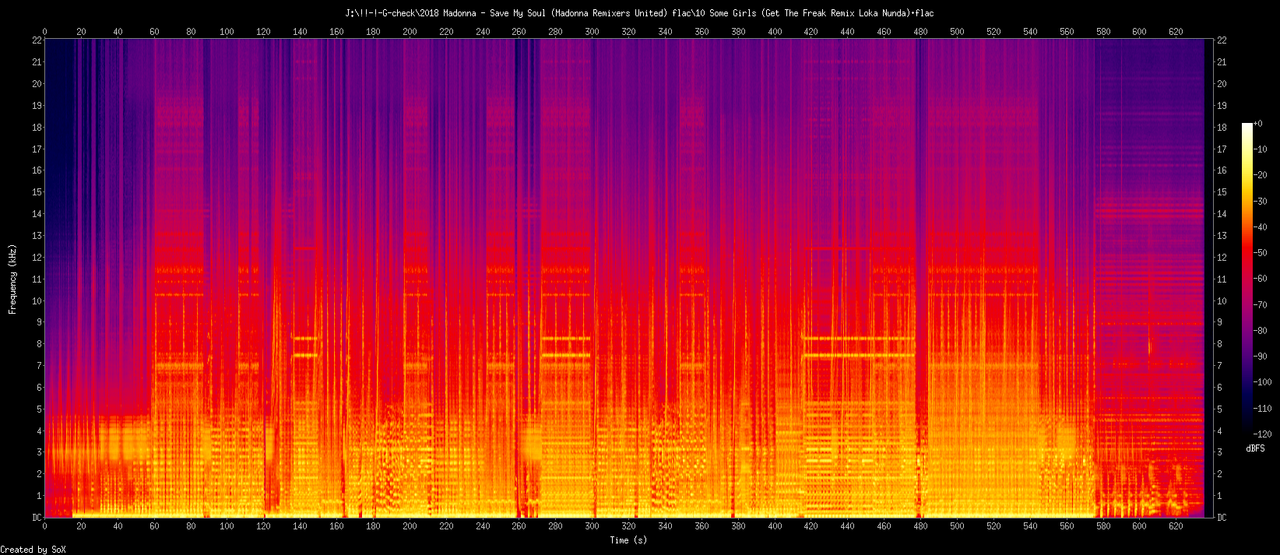Click the "-70" color scale value
The height and width of the screenshot is (555, 1280).
coord(1260,305)
